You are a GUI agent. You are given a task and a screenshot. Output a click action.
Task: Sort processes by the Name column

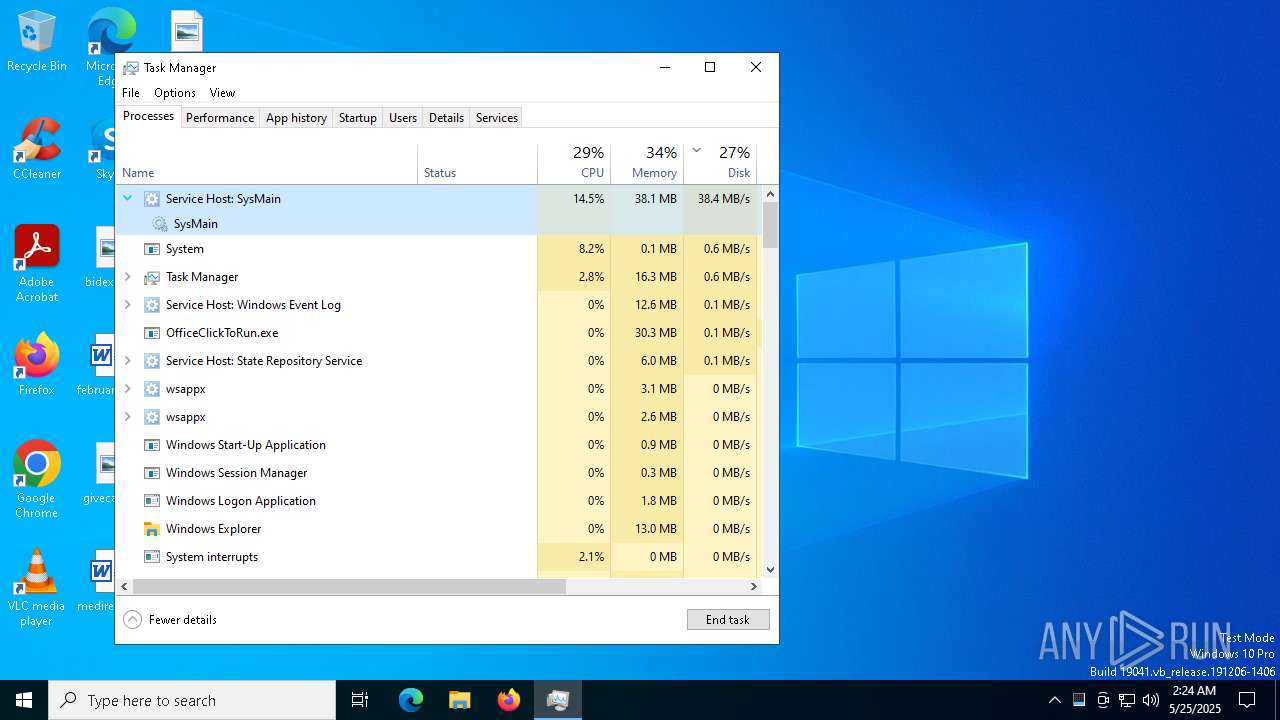(x=266, y=164)
